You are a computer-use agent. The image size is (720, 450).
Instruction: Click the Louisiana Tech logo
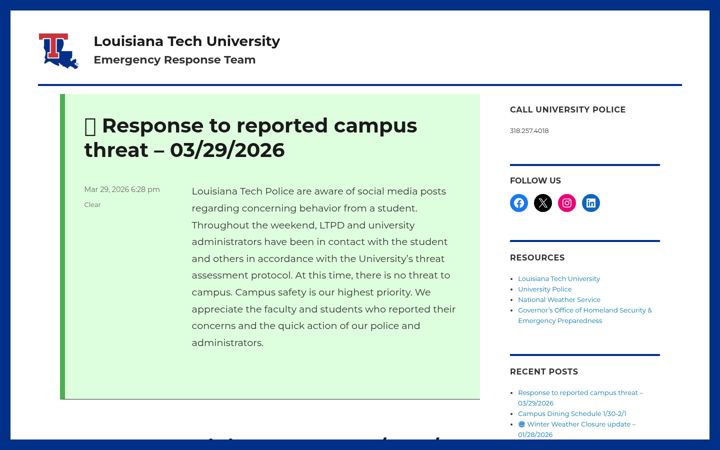point(58,51)
